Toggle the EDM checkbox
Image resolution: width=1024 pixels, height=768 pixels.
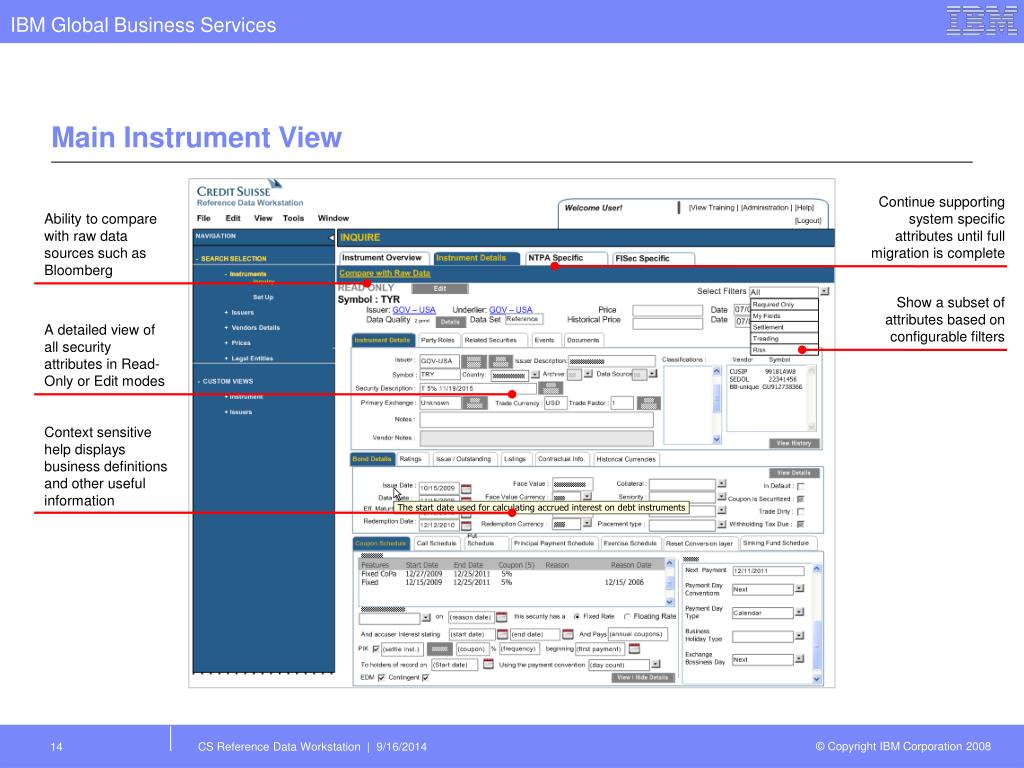[381, 678]
